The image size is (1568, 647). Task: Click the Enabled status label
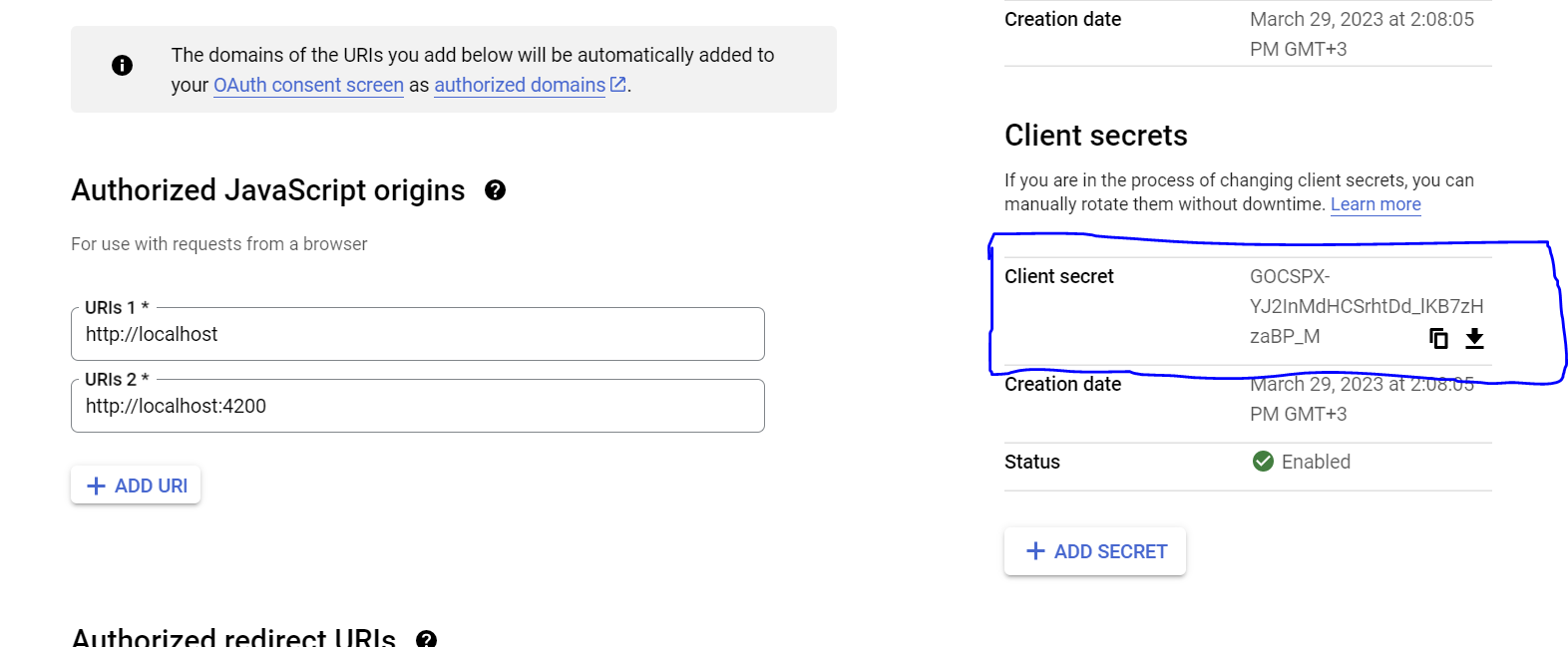click(1315, 462)
